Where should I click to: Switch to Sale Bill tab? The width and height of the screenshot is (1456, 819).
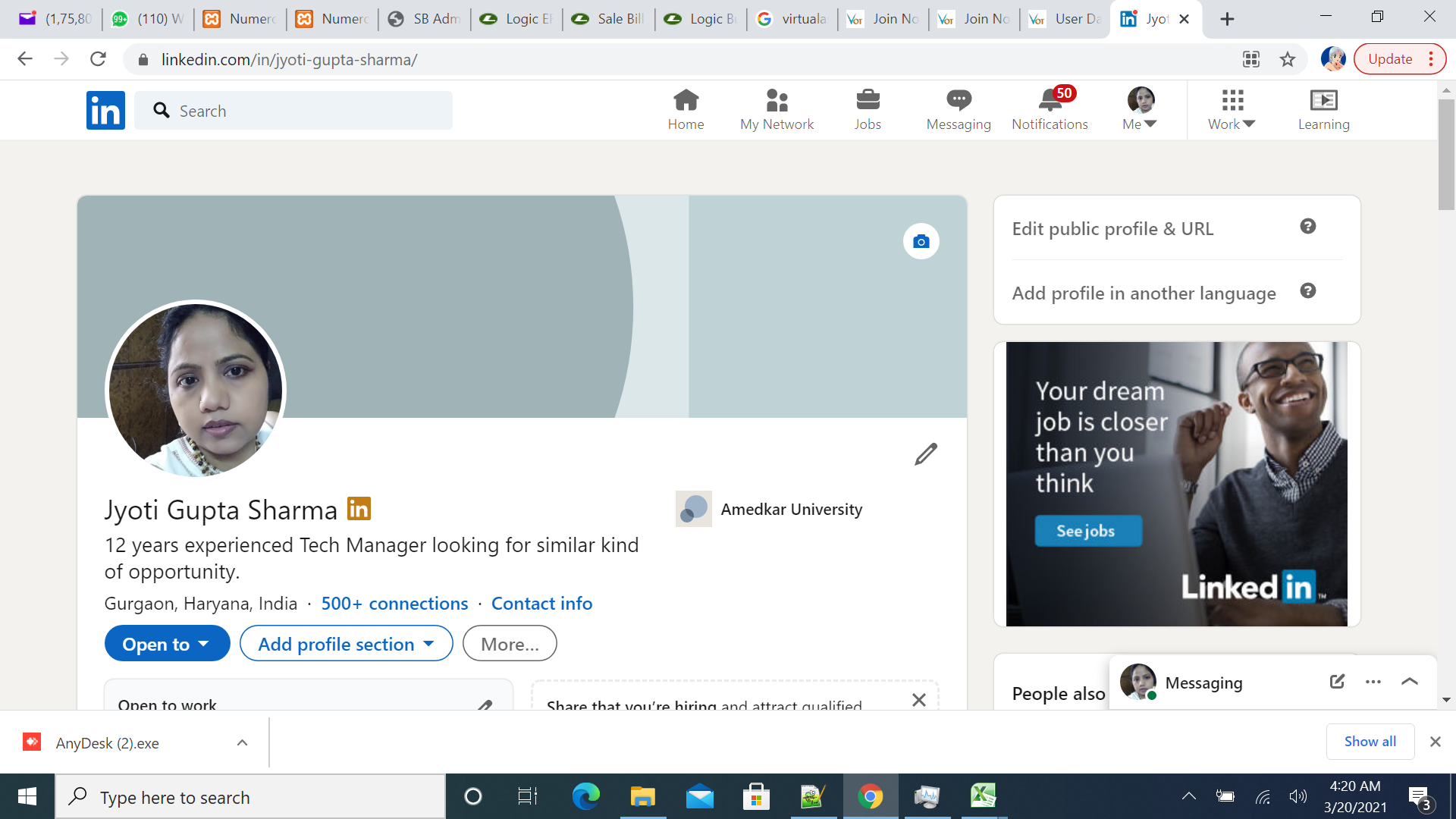[x=608, y=19]
